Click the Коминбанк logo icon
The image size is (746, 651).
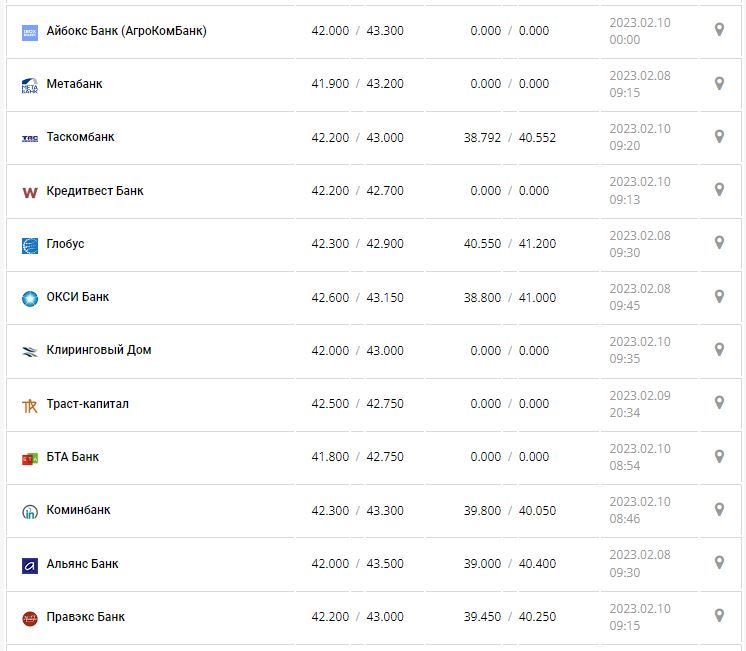pyautogui.click(x=30, y=511)
